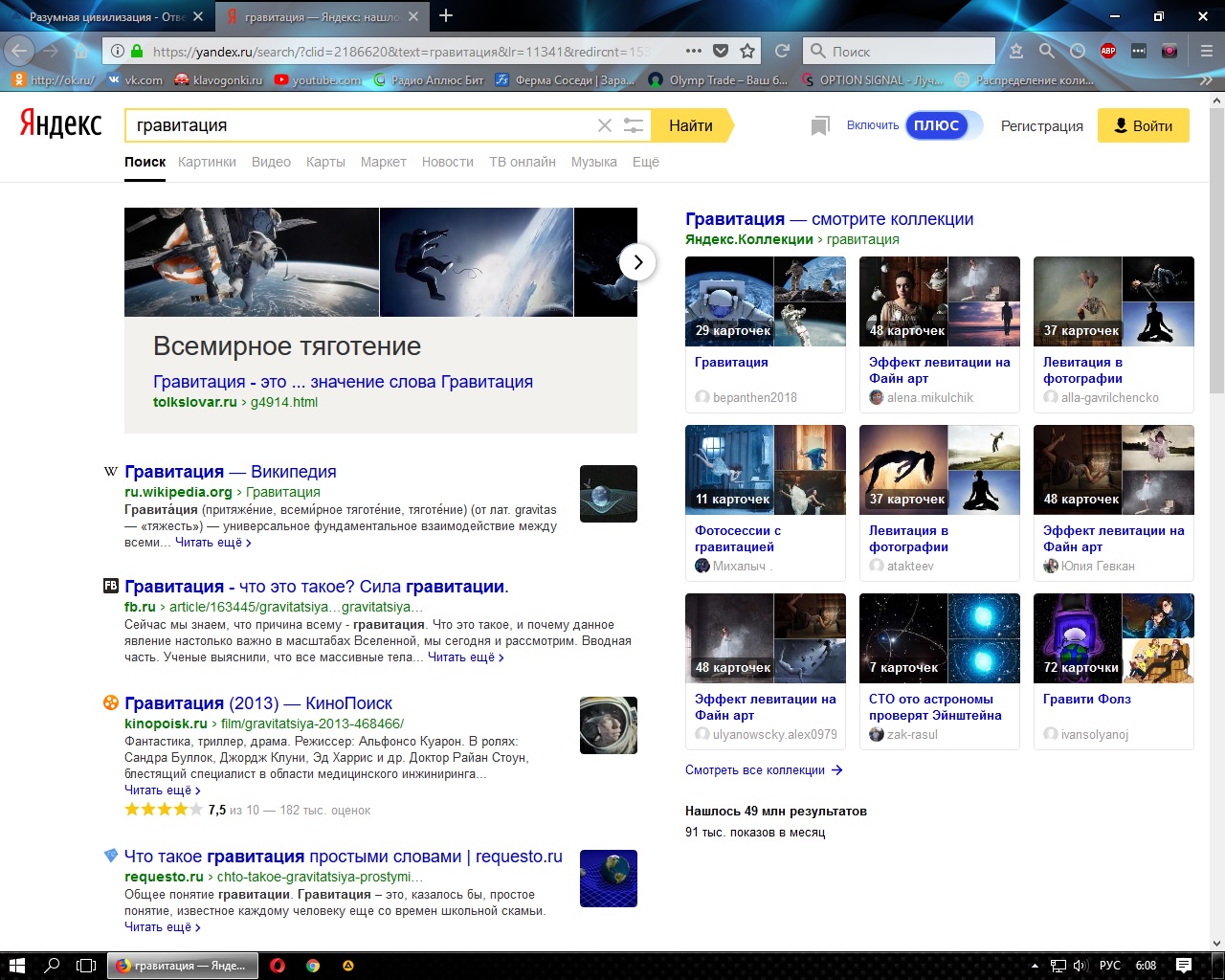Launch Opera from the taskbar
Viewport: 1225px width, 980px height.
coord(278,966)
